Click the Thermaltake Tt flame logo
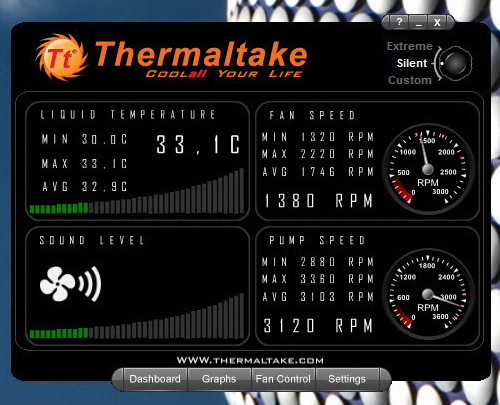This screenshot has width=500, height=405. pos(62,57)
